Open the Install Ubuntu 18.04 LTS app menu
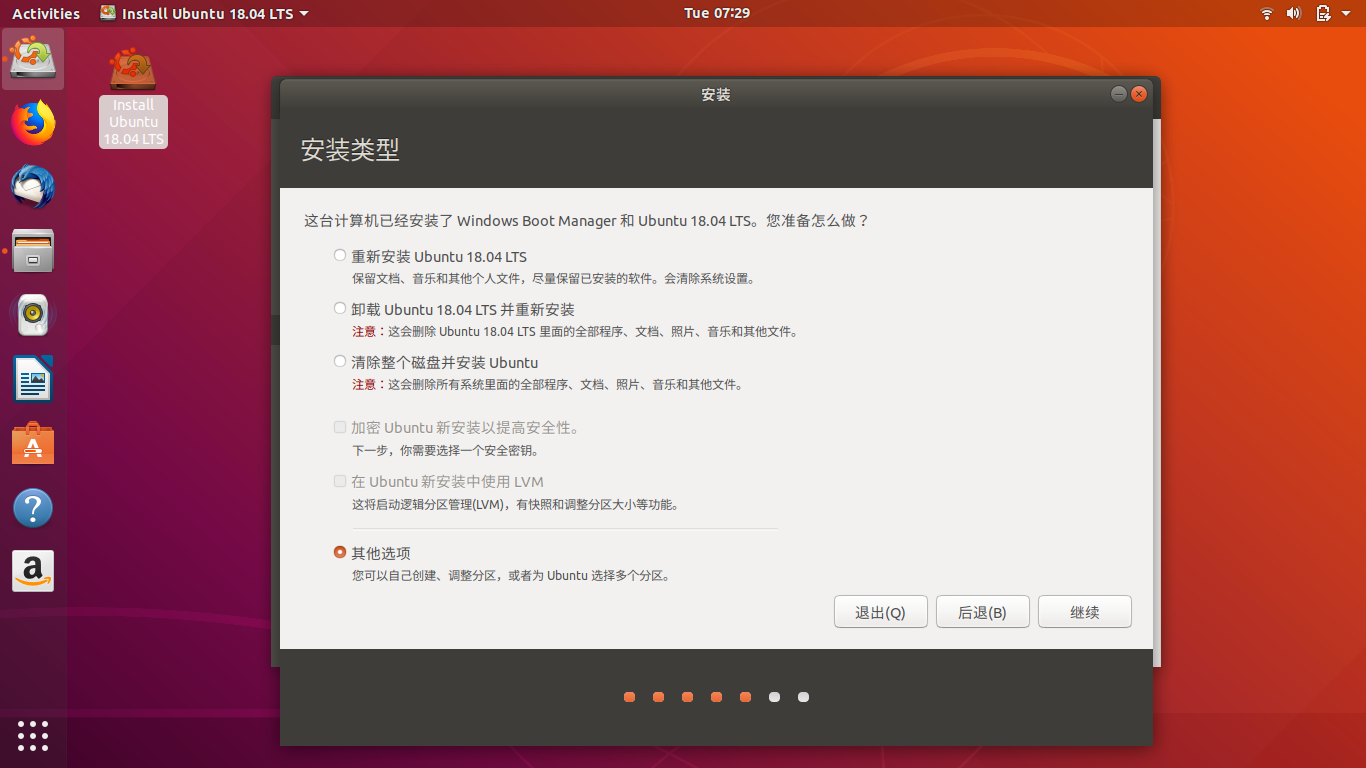The height and width of the screenshot is (768, 1366). click(205, 13)
